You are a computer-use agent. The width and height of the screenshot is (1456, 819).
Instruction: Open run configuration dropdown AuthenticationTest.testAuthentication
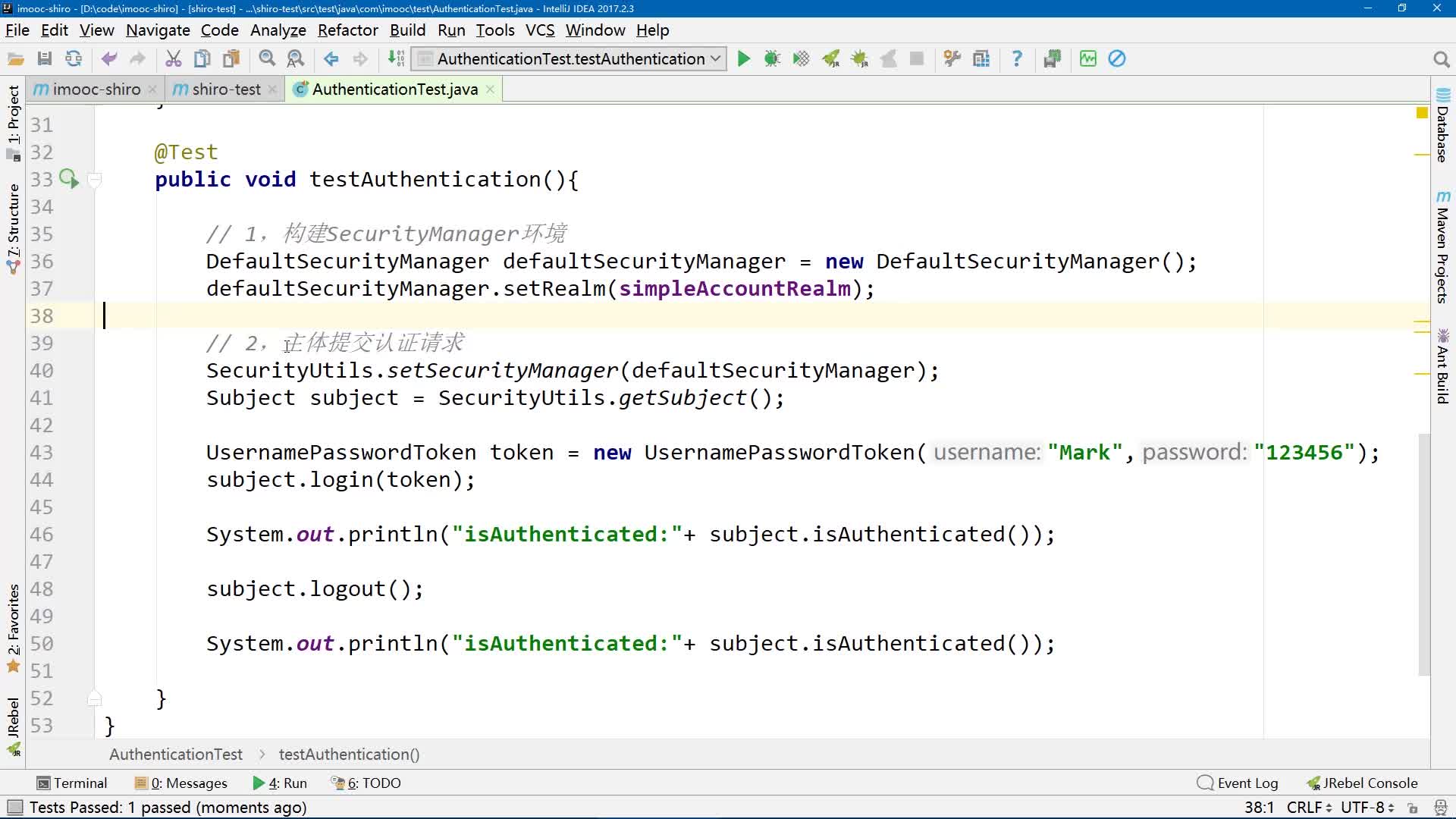click(x=570, y=59)
